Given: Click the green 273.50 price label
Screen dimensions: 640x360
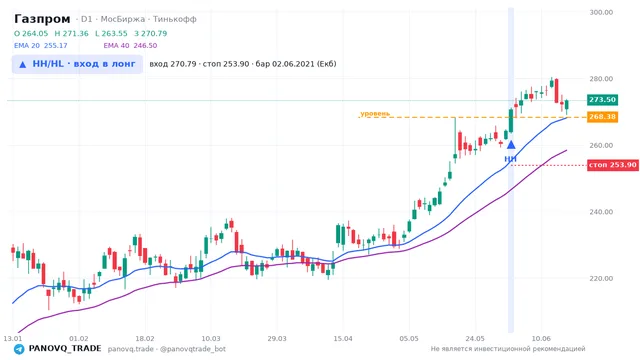Looking at the screenshot, I should click(x=602, y=100).
